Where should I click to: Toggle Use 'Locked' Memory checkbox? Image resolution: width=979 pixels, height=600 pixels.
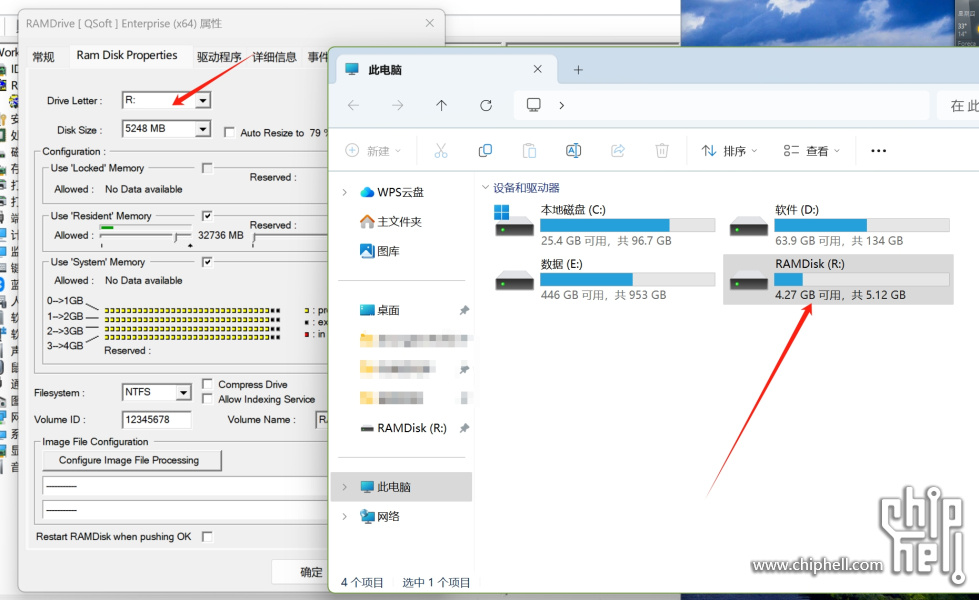point(207,168)
